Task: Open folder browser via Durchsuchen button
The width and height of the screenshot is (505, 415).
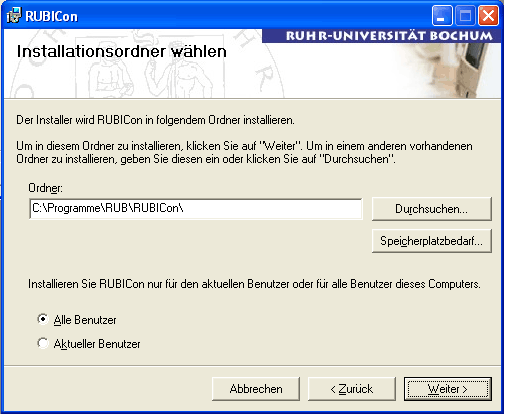Action: coord(432,209)
